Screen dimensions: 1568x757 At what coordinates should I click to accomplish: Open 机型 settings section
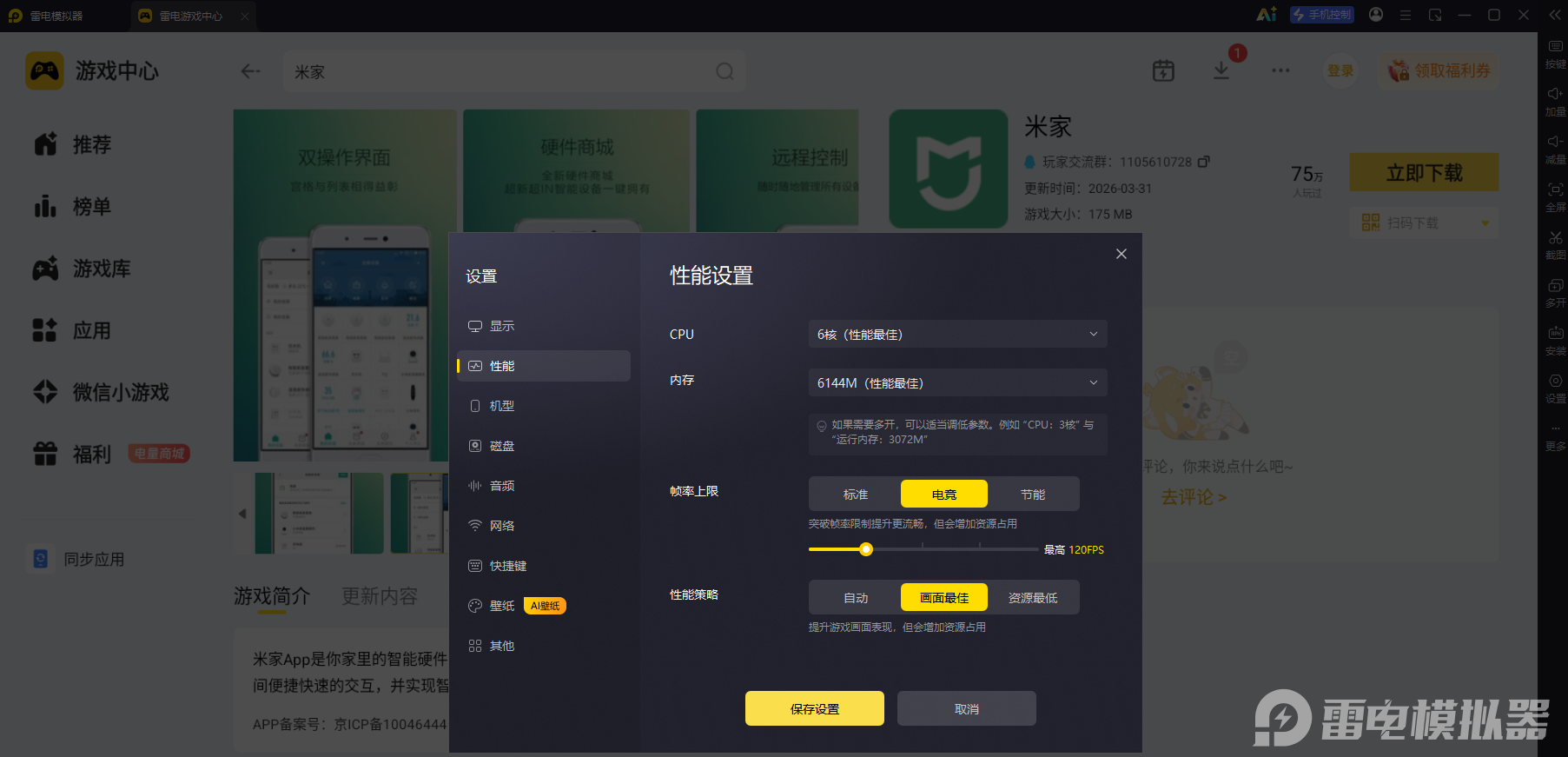coord(544,406)
